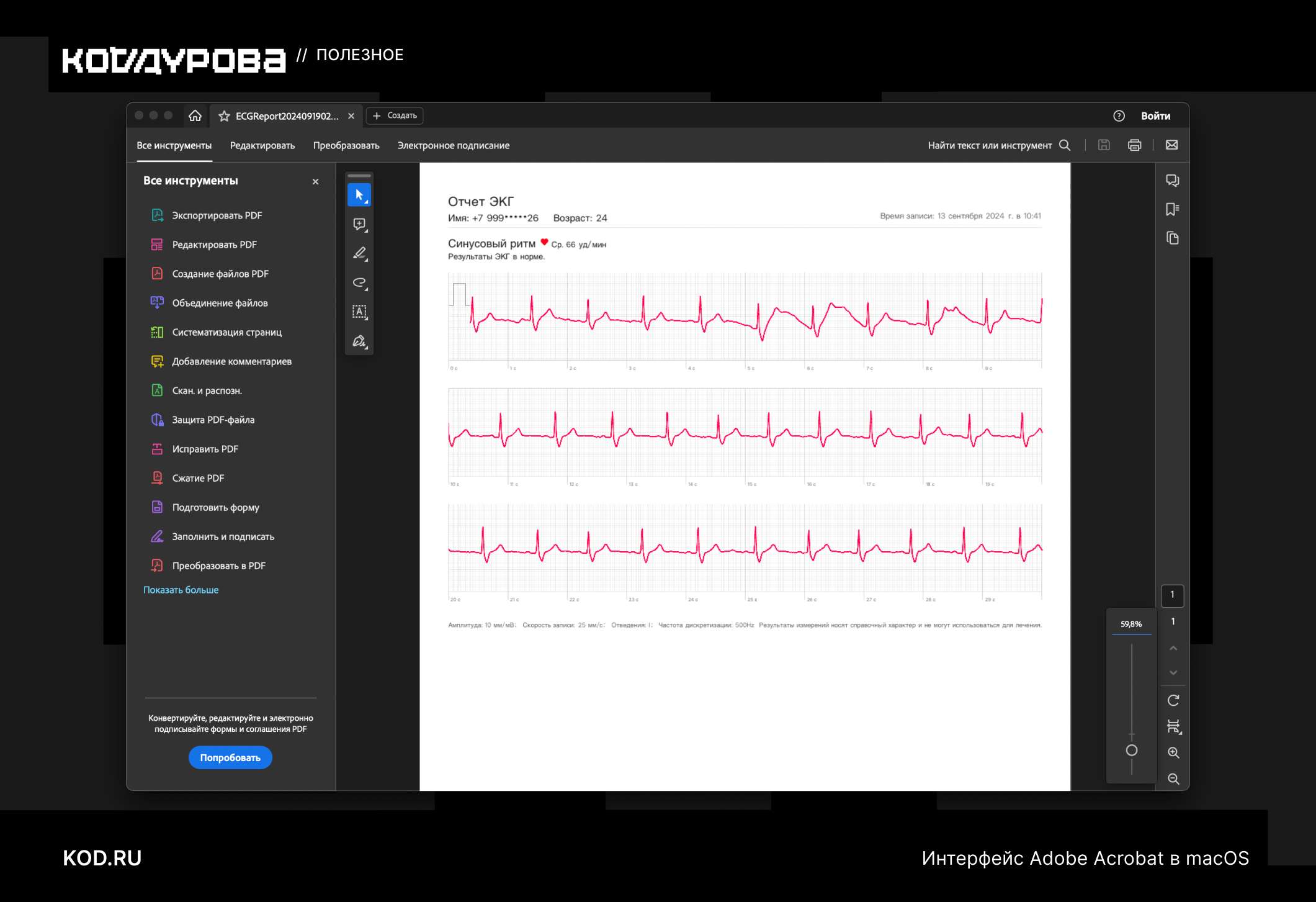Open the page display options icon
The width and height of the screenshot is (1316, 902).
pos(1173,726)
